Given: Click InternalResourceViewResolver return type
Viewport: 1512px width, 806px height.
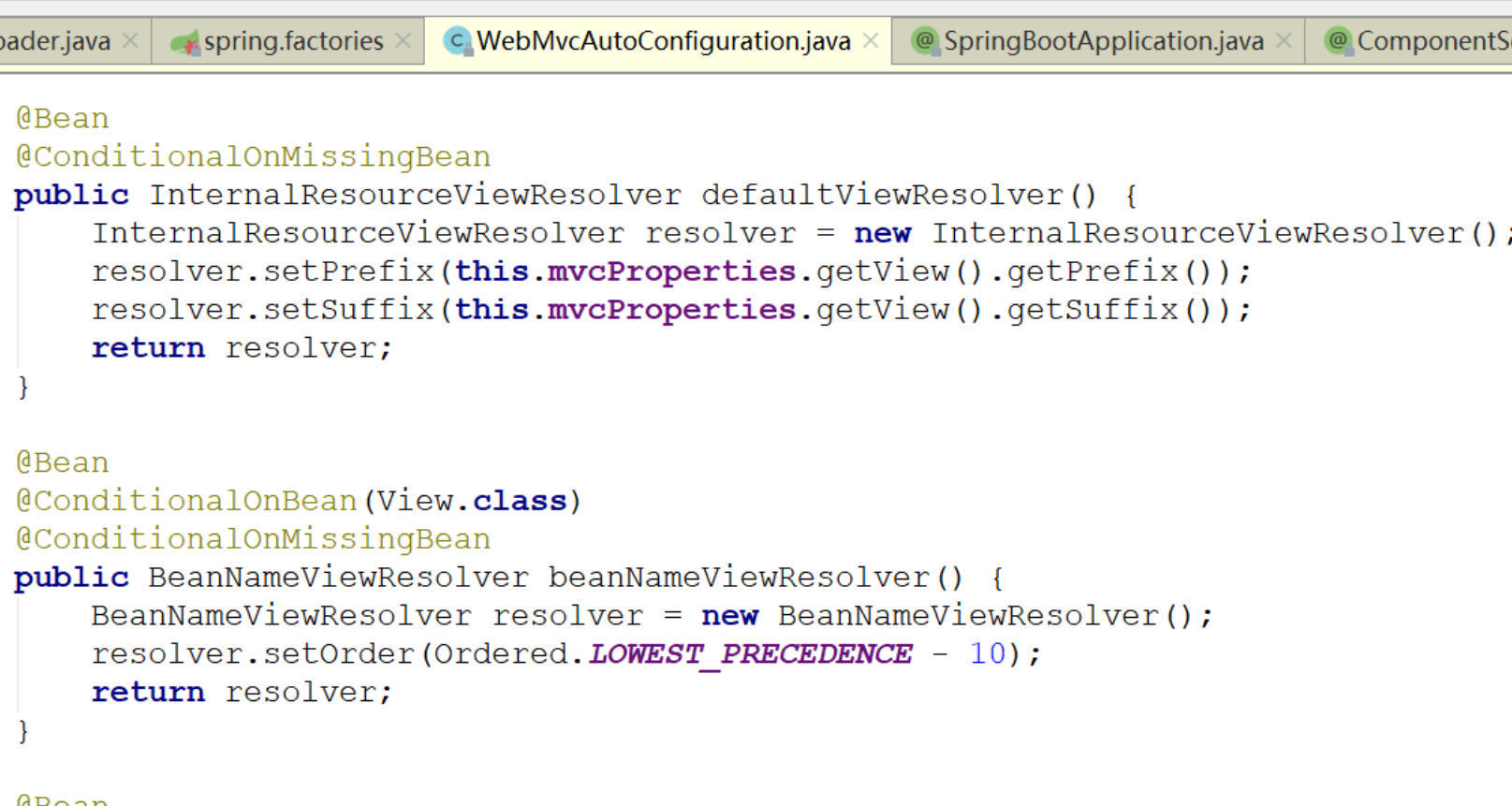Looking at the screenshot, I should point(415,195).
